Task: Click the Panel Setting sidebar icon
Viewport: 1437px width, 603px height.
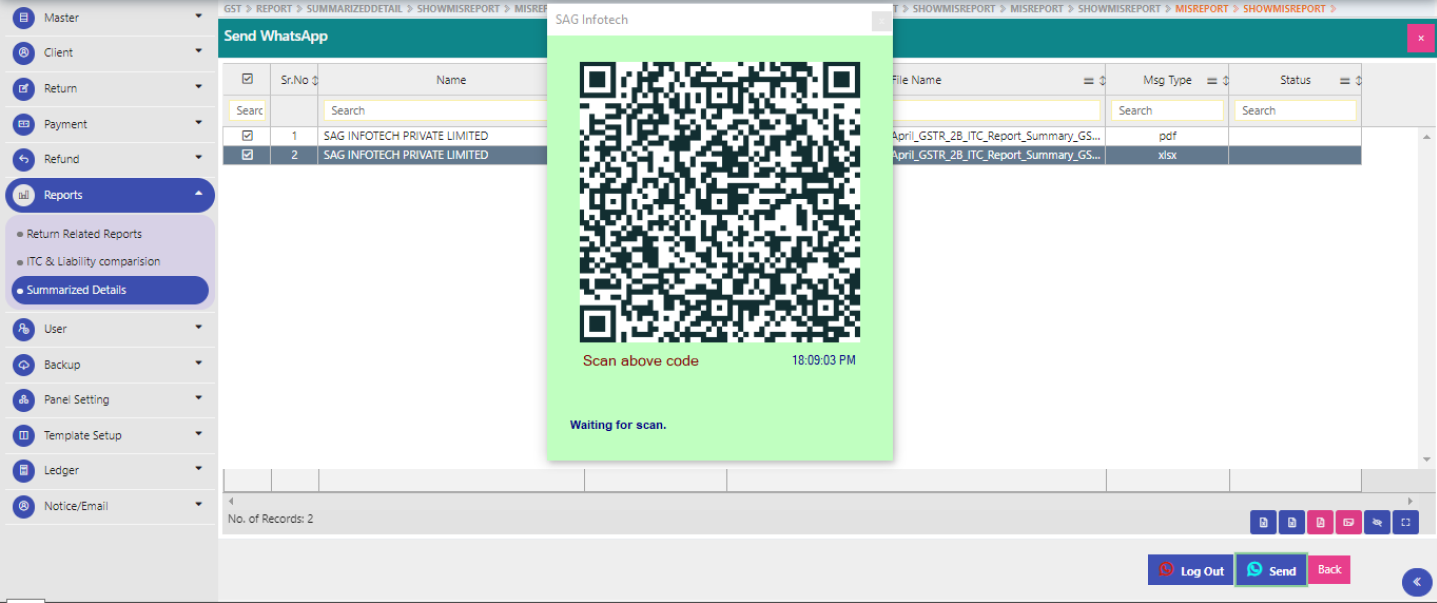Action: (x=24, y=400)
